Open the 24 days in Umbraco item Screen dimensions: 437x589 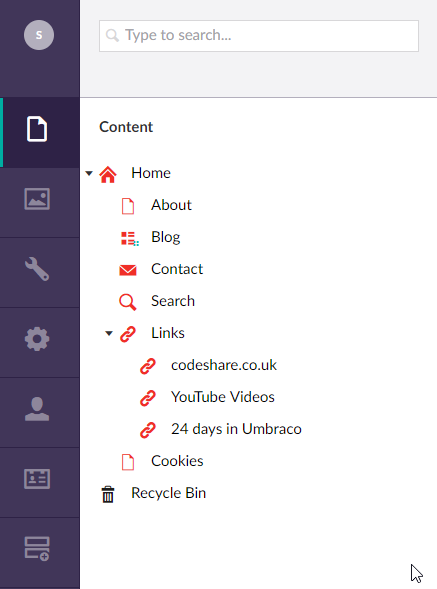pyautogui.click(x=236, y=429)
